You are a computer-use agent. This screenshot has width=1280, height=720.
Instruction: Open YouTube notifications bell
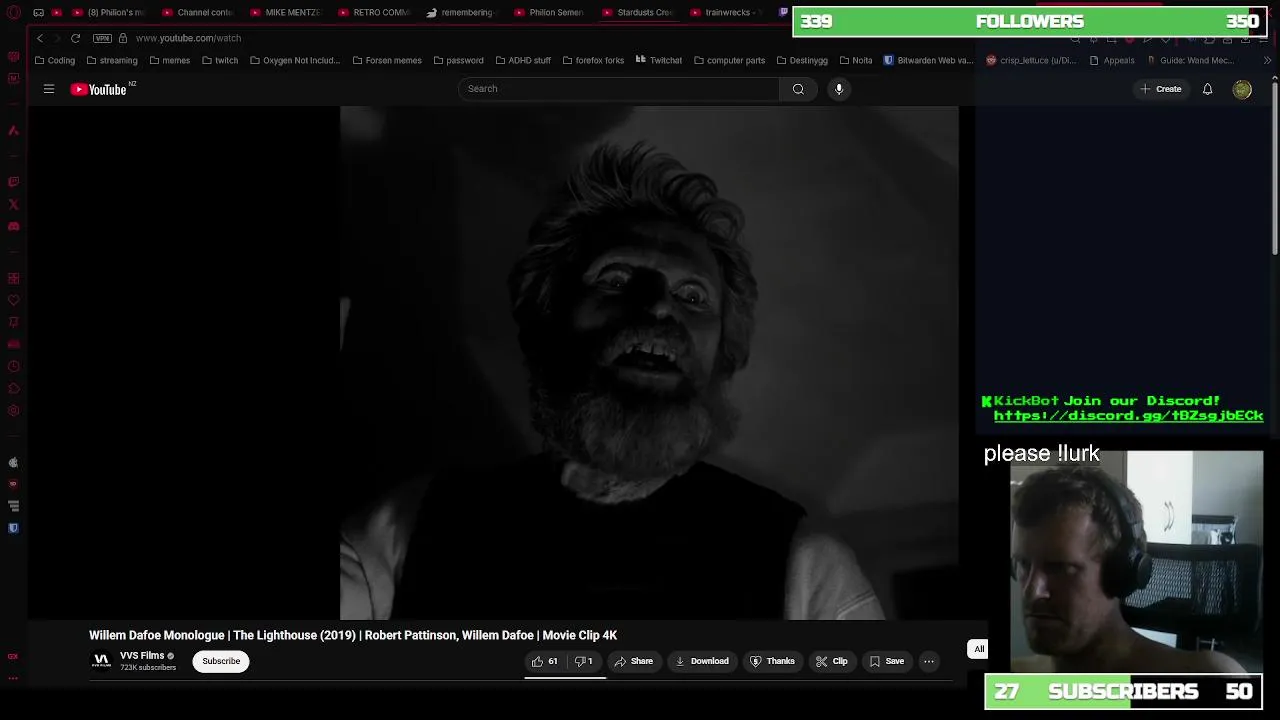point(1207,89)
